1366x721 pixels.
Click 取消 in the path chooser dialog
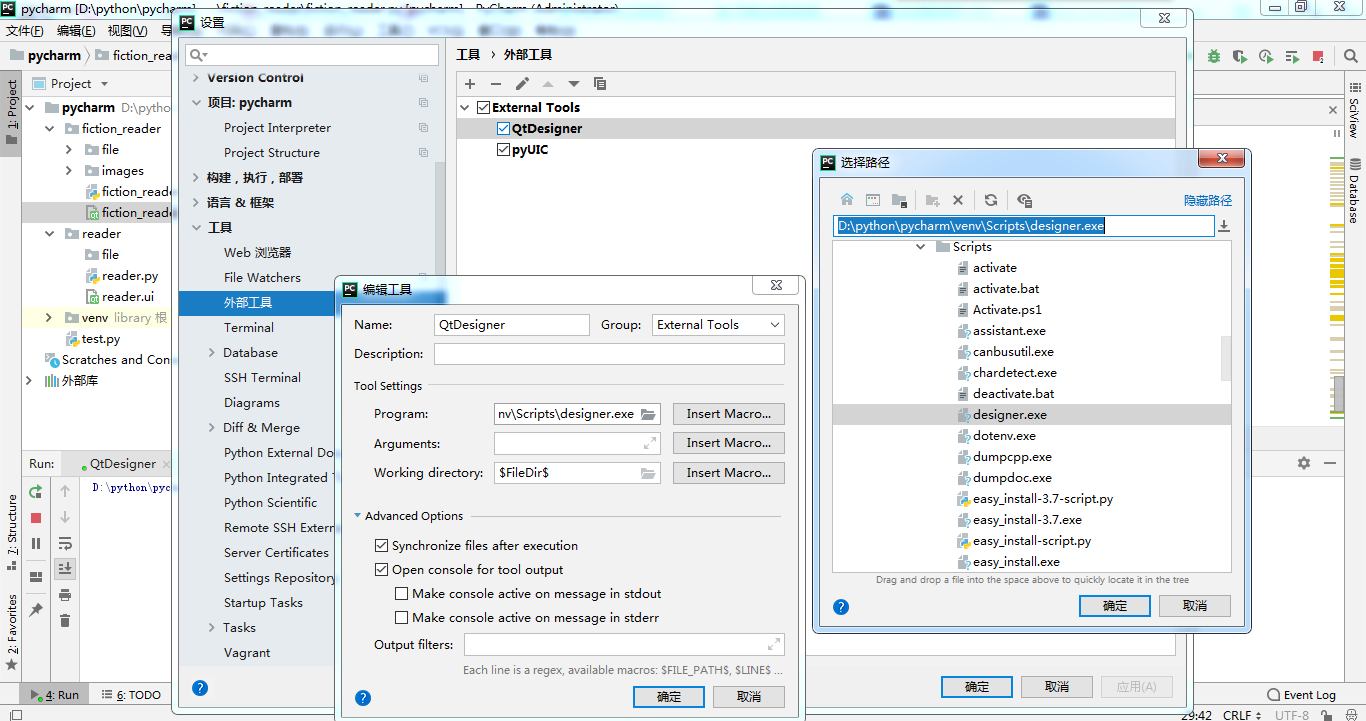pos(1195,606)
